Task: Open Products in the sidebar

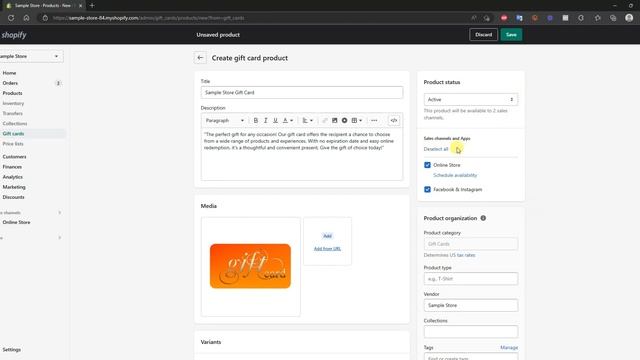Action: (x=12, y=93)
